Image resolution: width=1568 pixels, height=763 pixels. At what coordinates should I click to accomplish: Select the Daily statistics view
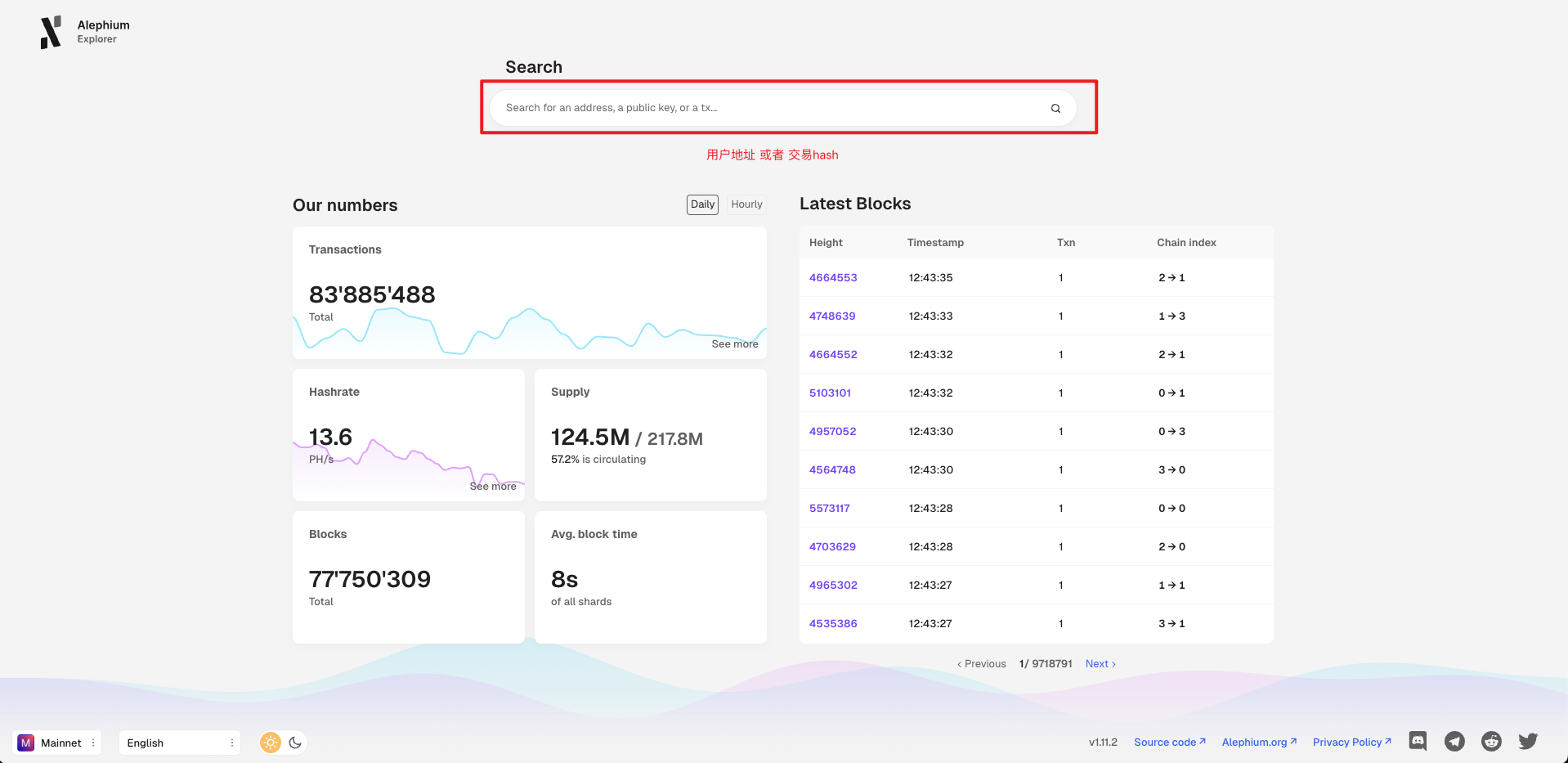702,204
